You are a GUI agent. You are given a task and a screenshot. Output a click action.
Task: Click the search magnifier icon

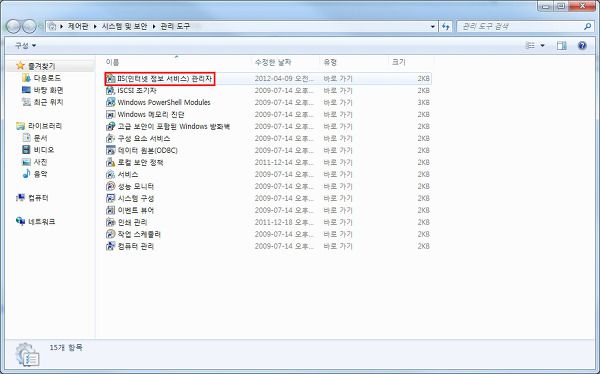[x=587, y=26]
